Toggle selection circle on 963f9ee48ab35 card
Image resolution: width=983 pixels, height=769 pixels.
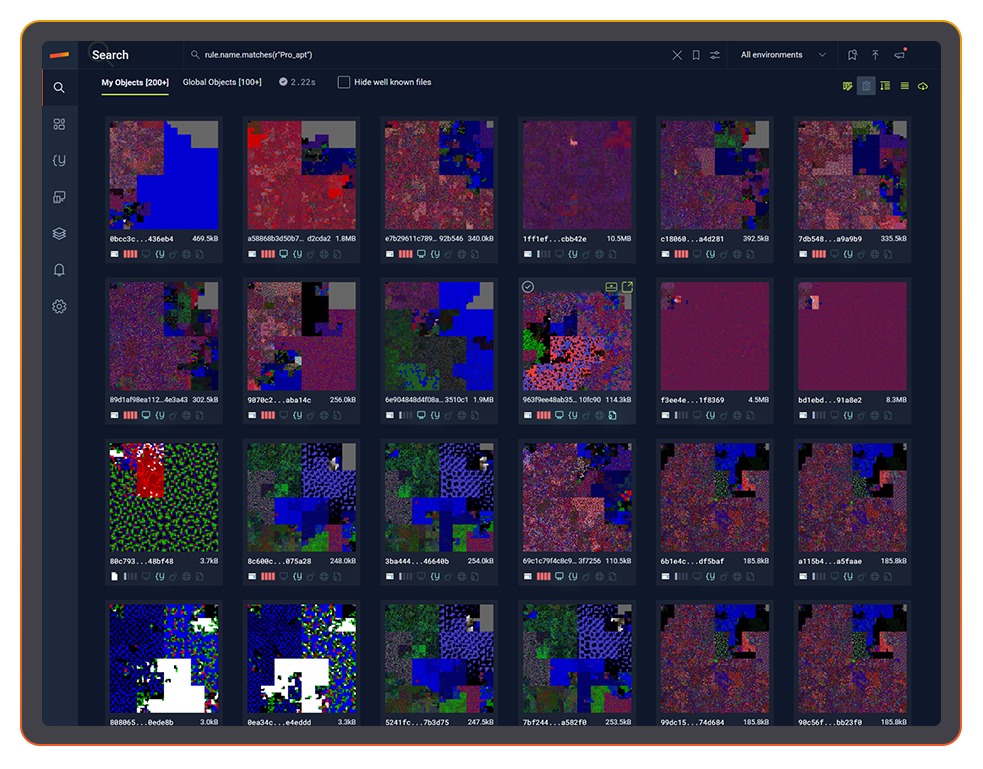click(528, 287)
